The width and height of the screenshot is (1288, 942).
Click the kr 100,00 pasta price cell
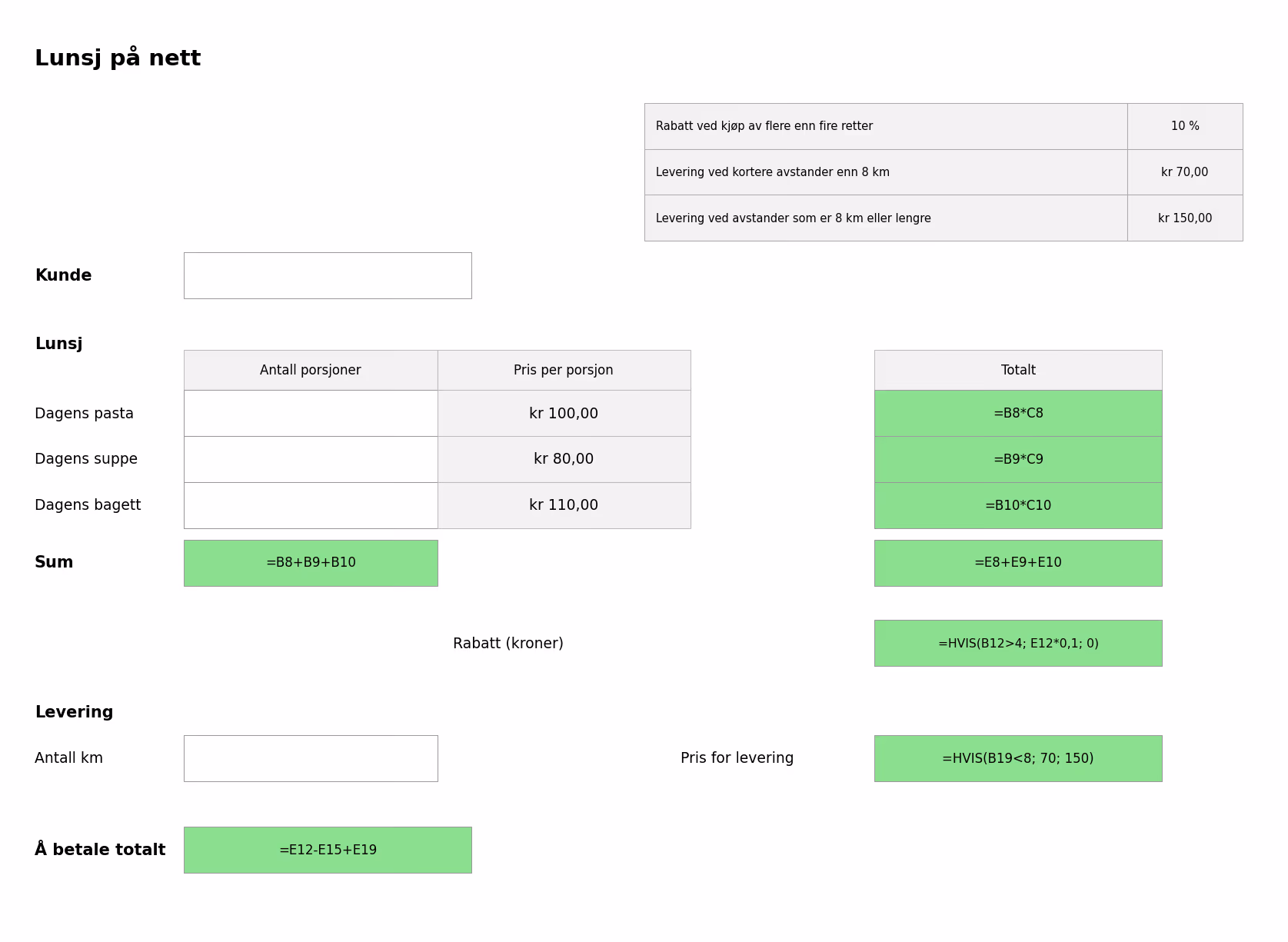[x=564, y=413]
